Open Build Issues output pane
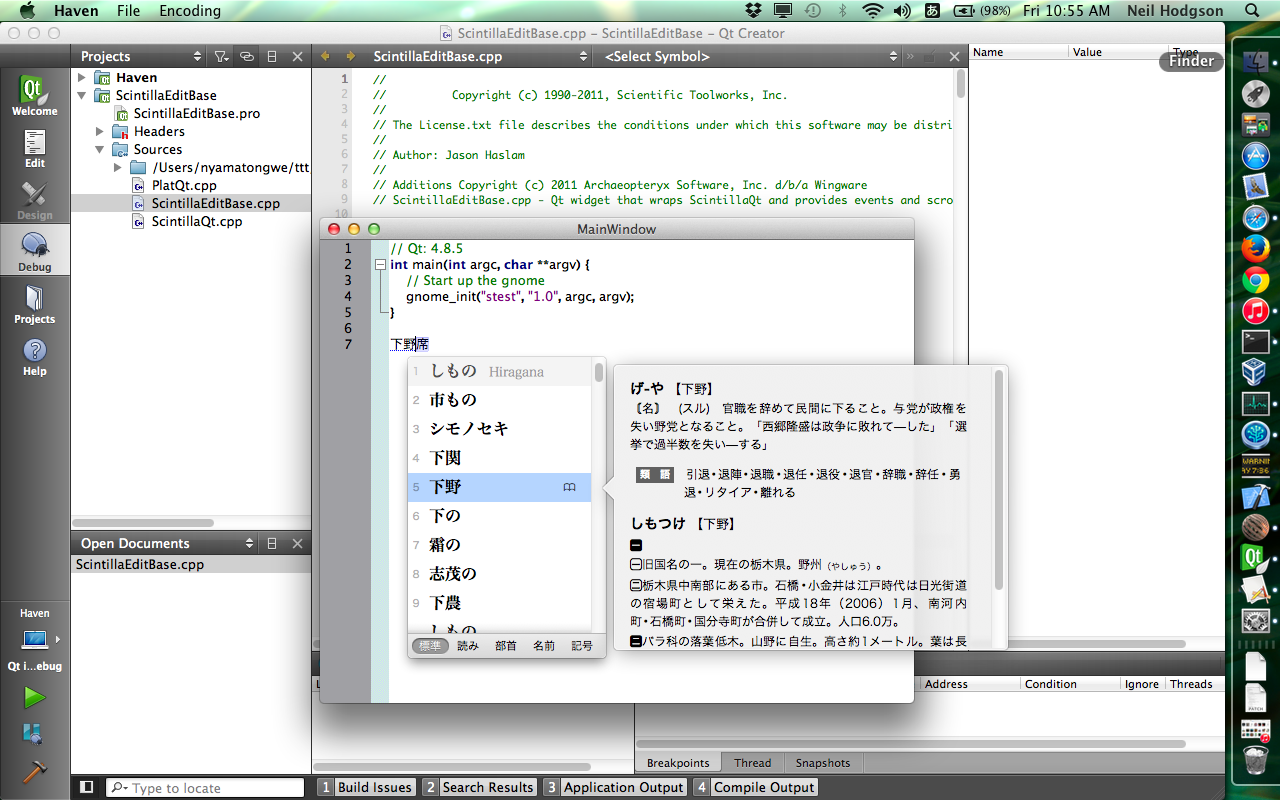This screenshot has height=800, width=1280. pyautogui.click(x=366, y=788)
